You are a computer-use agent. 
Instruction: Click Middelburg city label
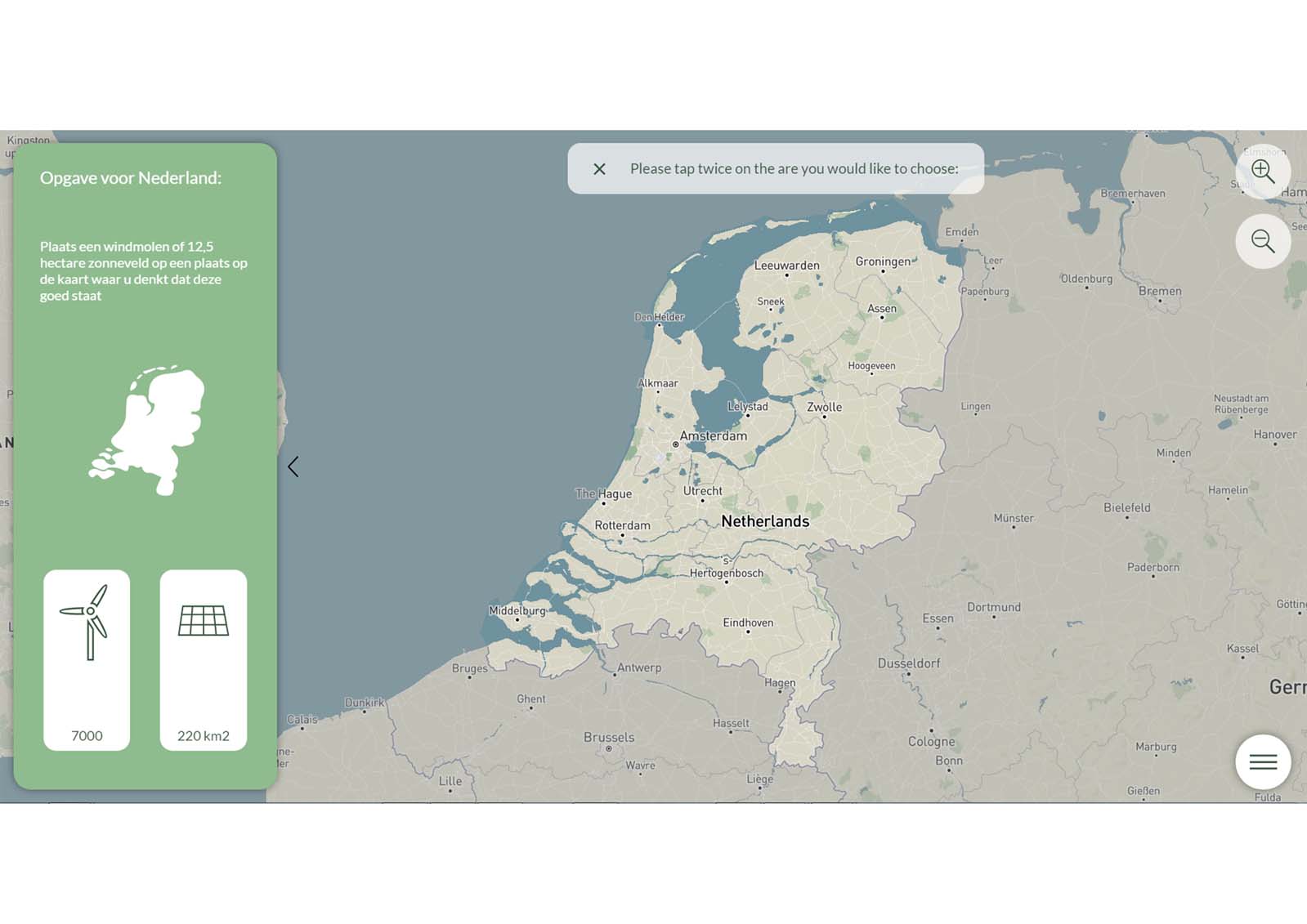click(517, 610)
